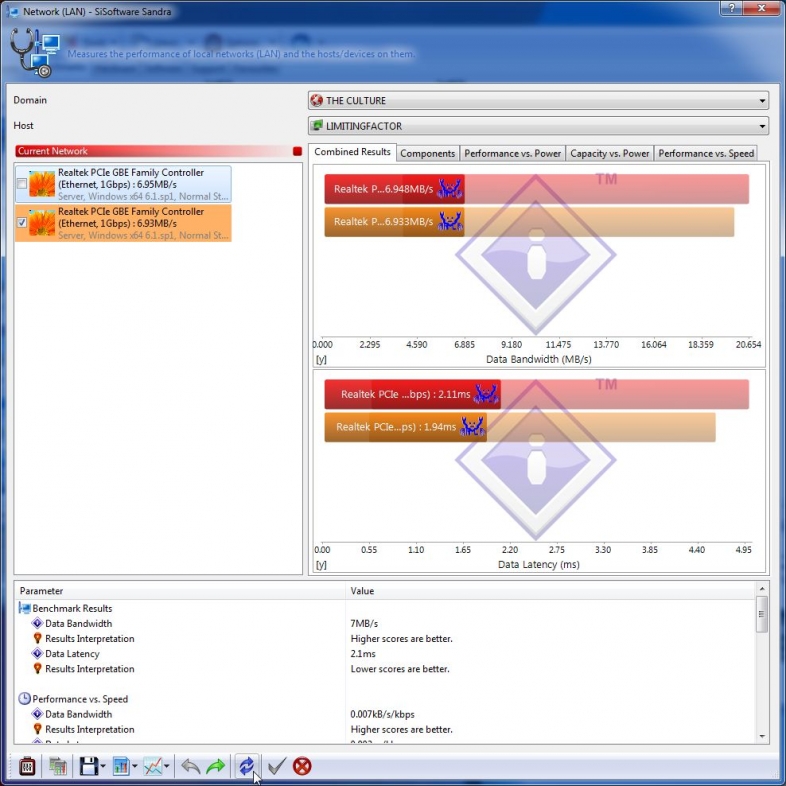Click the 'Domain' label
786x786 pixels.
(x=30, y=100)
